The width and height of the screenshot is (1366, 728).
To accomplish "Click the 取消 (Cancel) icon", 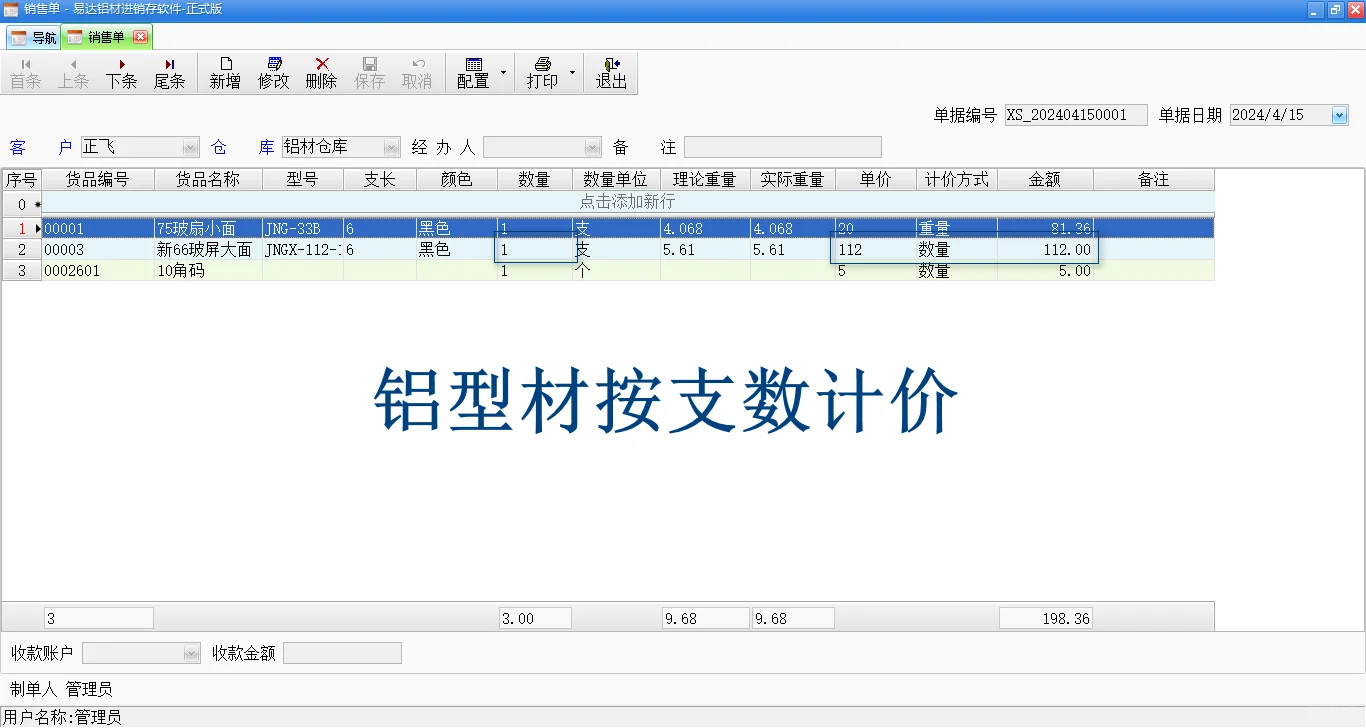I will tap(417, 71).
